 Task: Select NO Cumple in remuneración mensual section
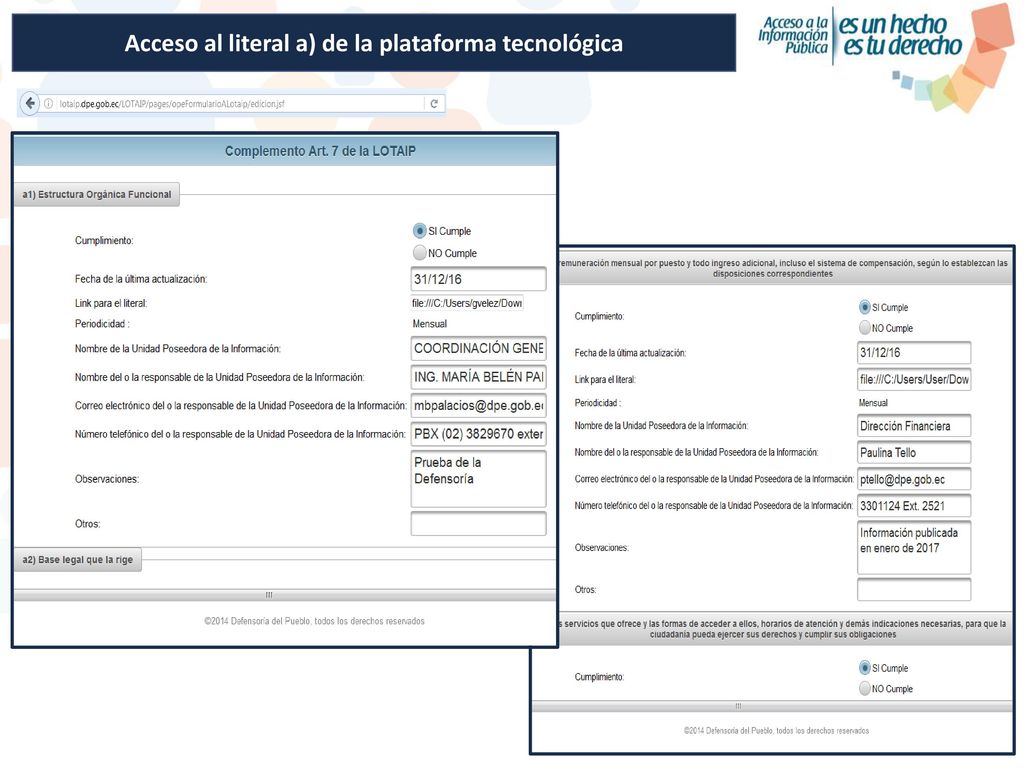click(x=865, y=328)
